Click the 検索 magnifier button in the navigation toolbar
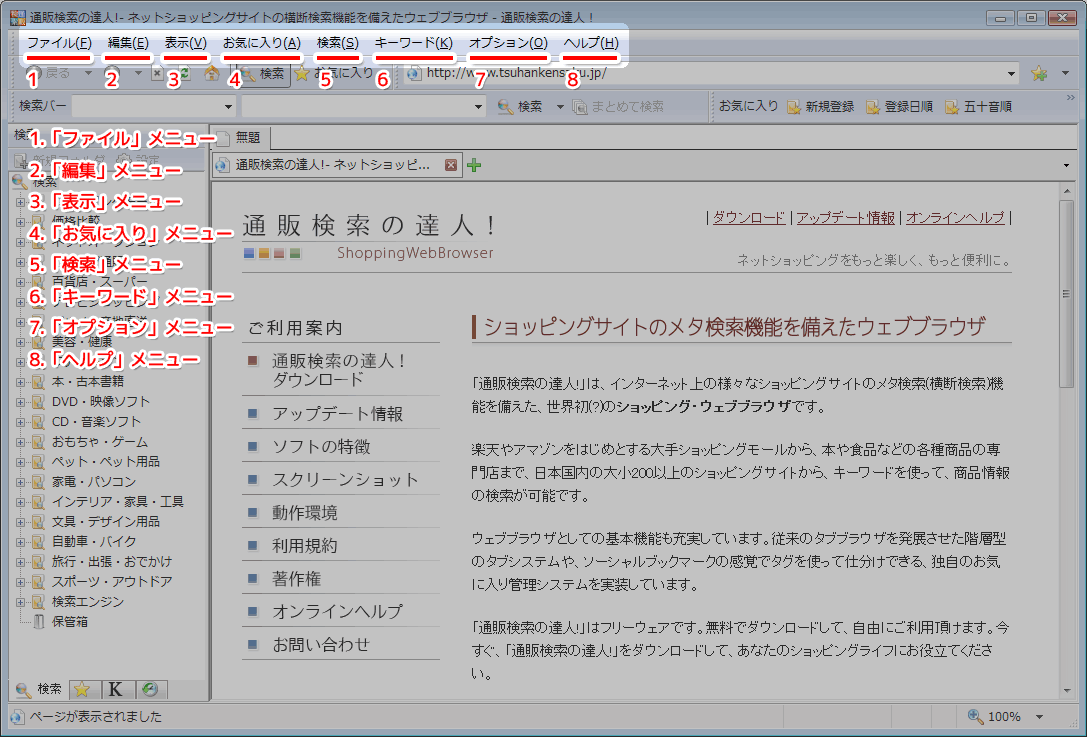 point(262,73)
